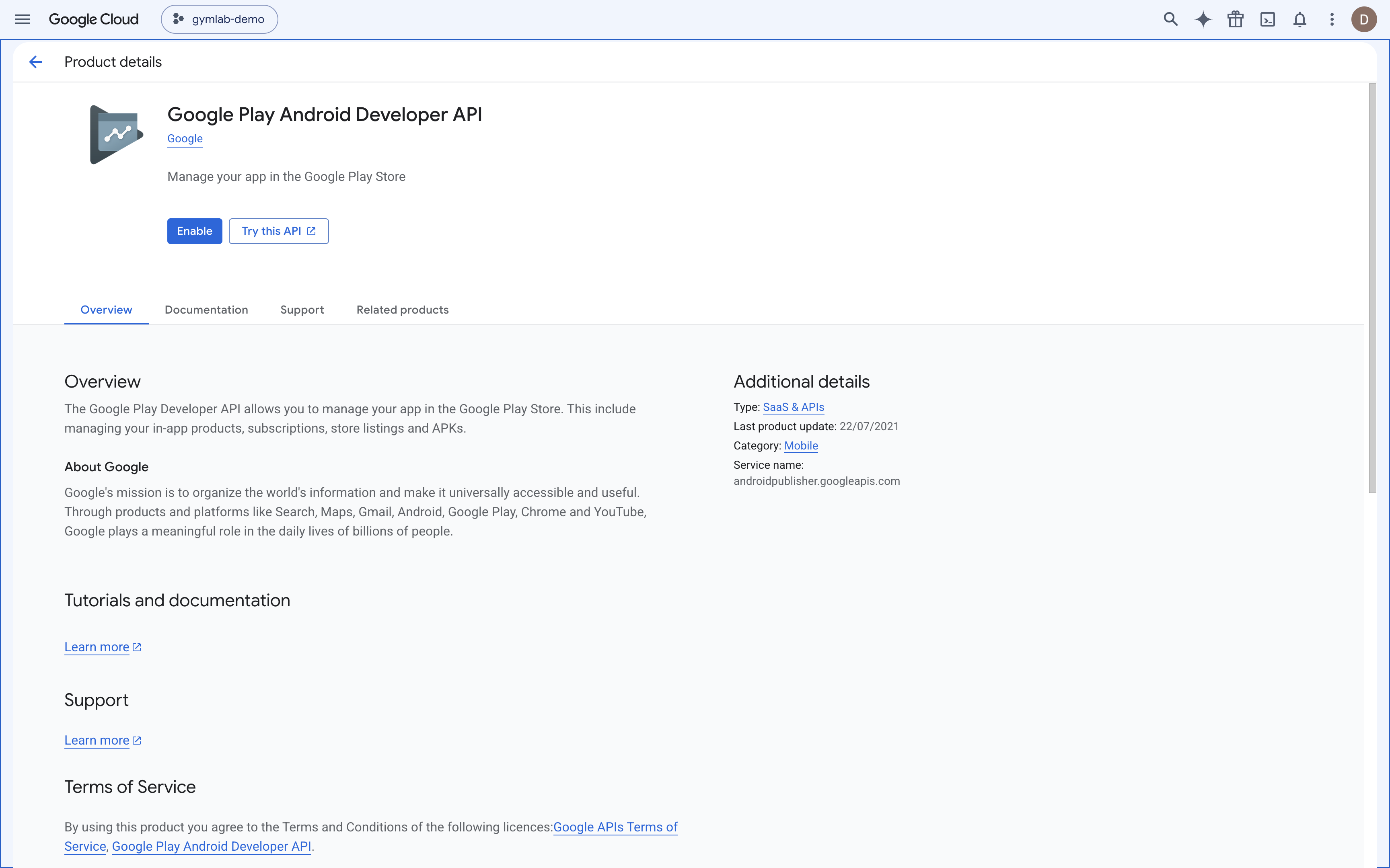Image resolution: width=1390 pixels, height=868 pixels.
Task: Click the Try this API button
Action: coord(278,231)
